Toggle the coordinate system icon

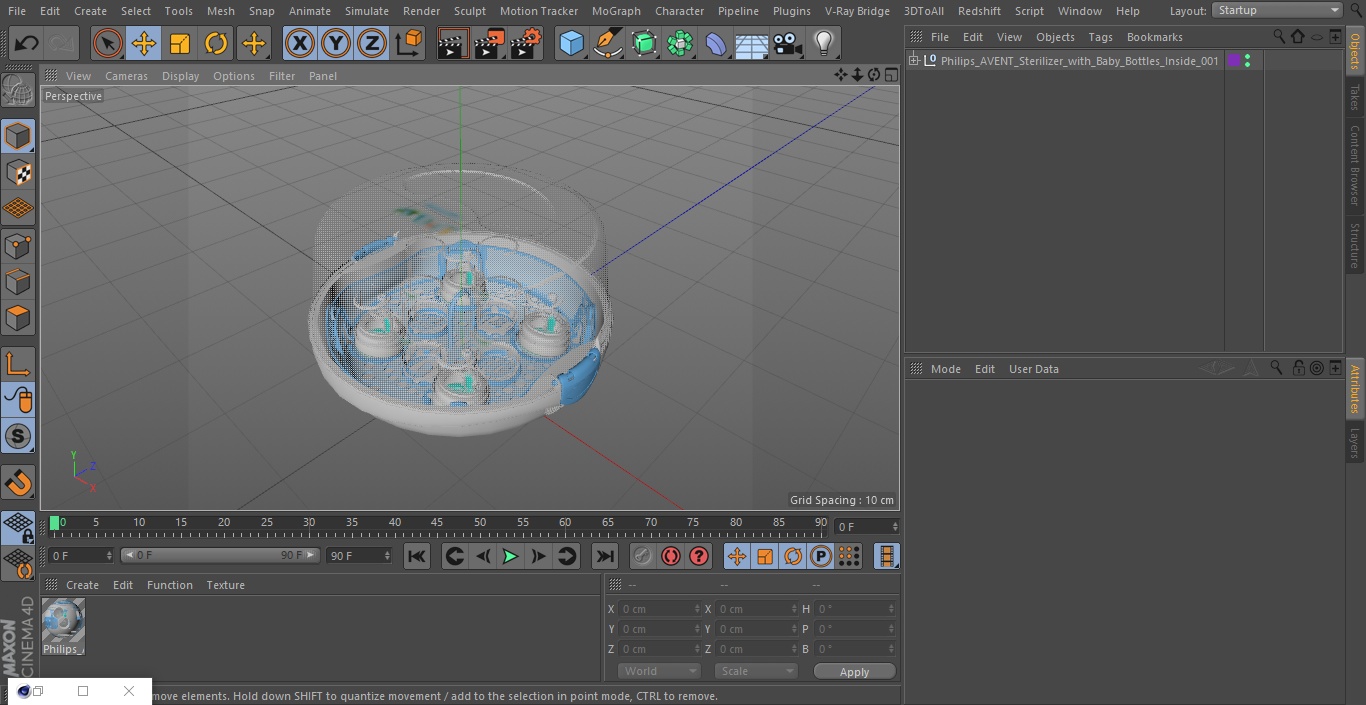click(409, 43)
